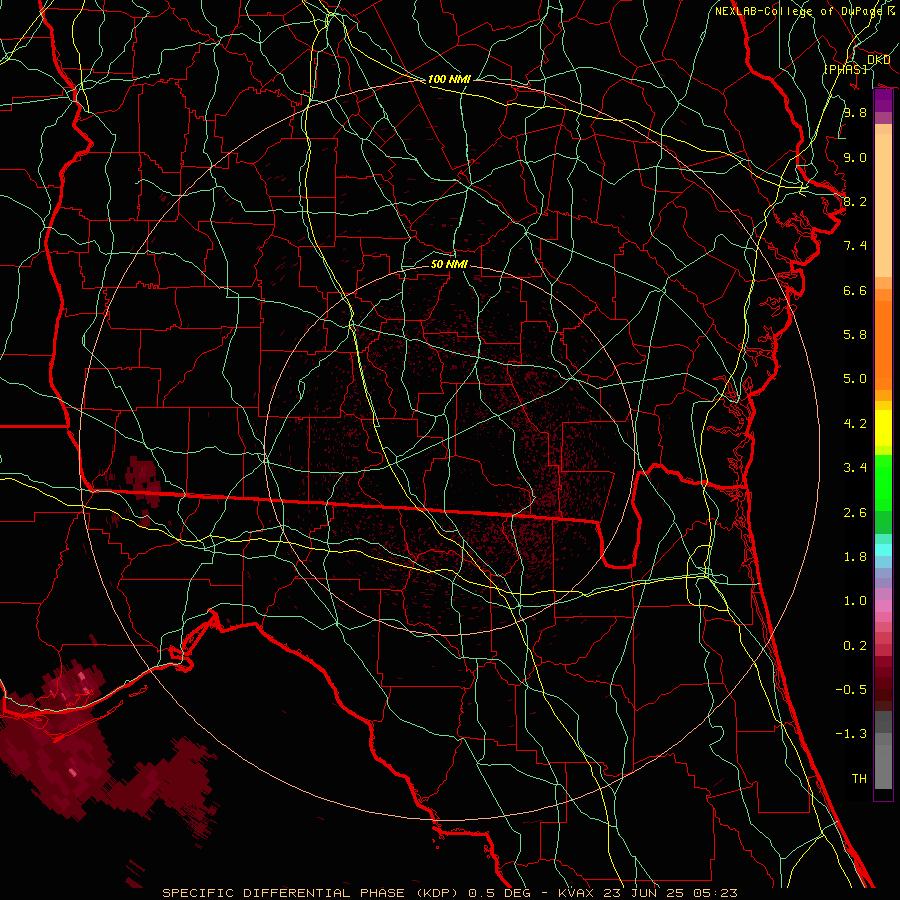Pick the cyan band of the color scale
The height and width of the screenshot is (900, 900).
coord(883,550)
